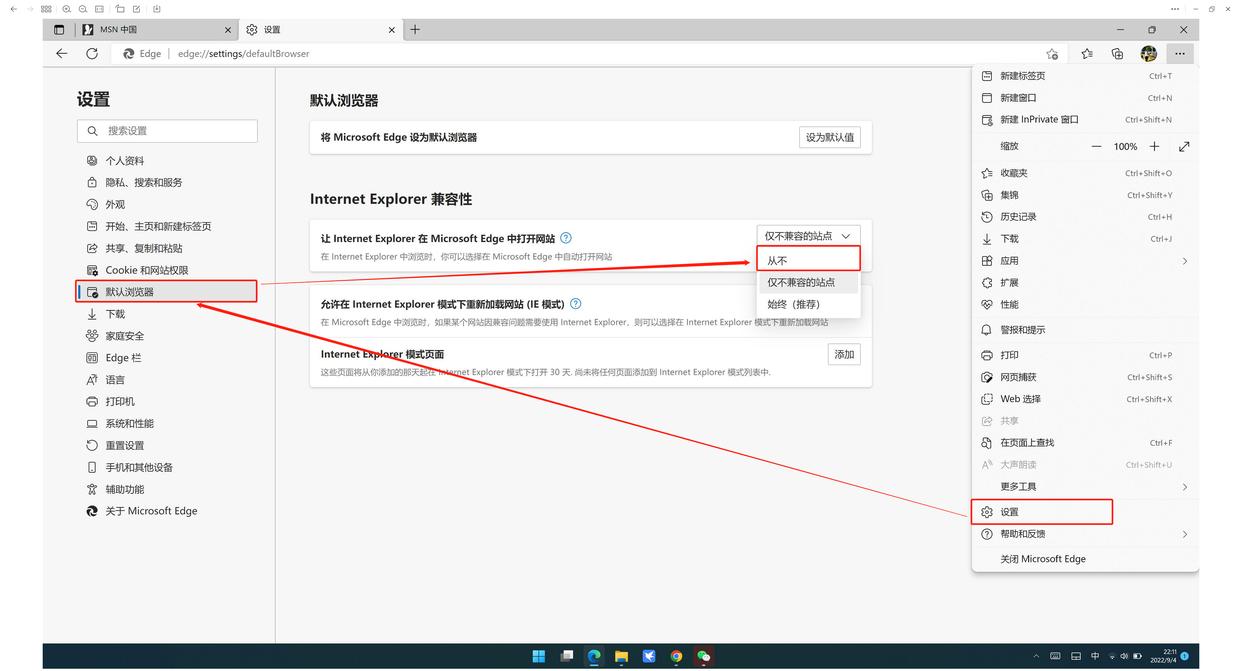Screen dimensions: 1242x671
Task: Open the 仅不兼容的站点 dropdown
Action: tap(808, 235)
